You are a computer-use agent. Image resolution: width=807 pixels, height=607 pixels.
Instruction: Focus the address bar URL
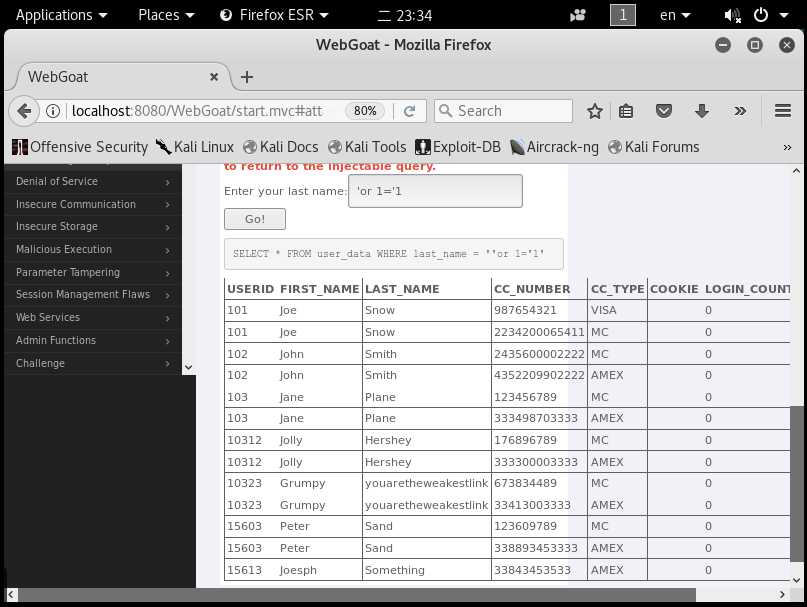[x=197, y=111]
